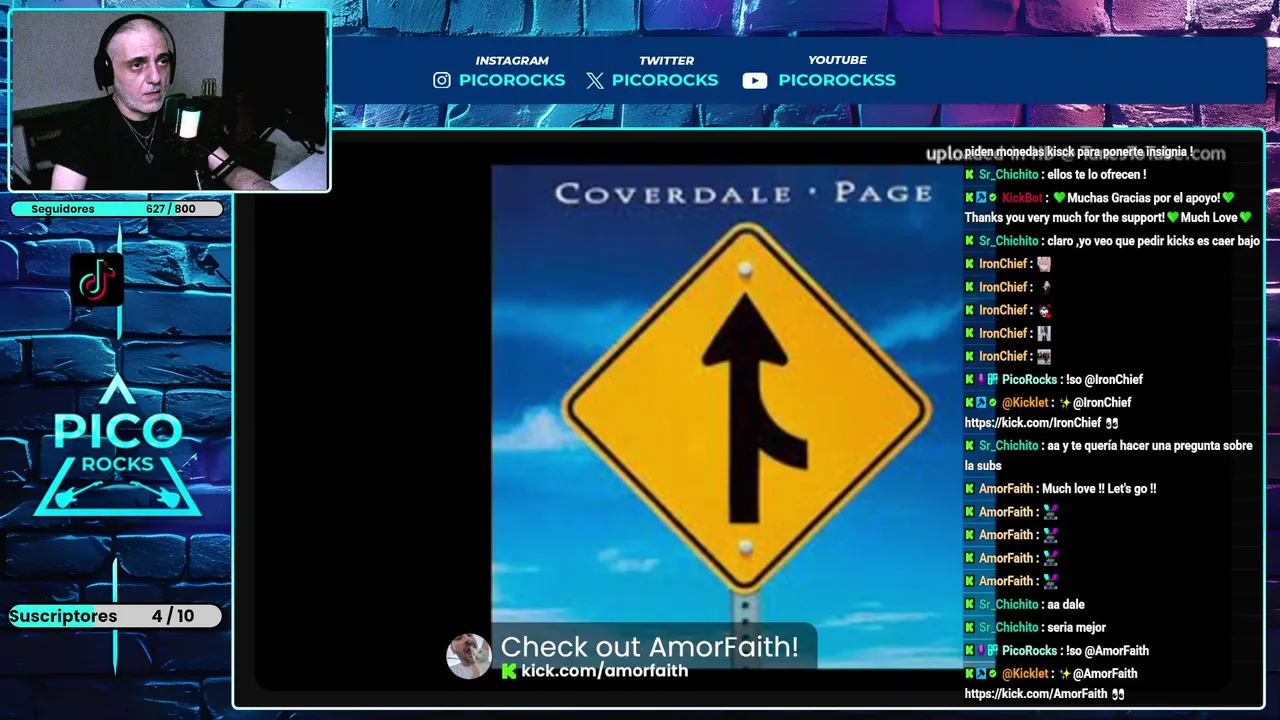
Task: Click the Coverdale Page album cover
Action: 725,415
